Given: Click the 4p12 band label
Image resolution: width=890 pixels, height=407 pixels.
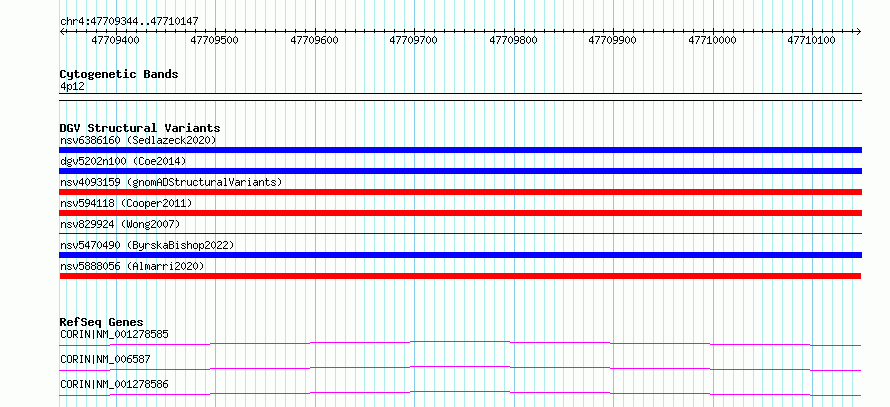Looking at the screenshot, I should coord(72,87).
